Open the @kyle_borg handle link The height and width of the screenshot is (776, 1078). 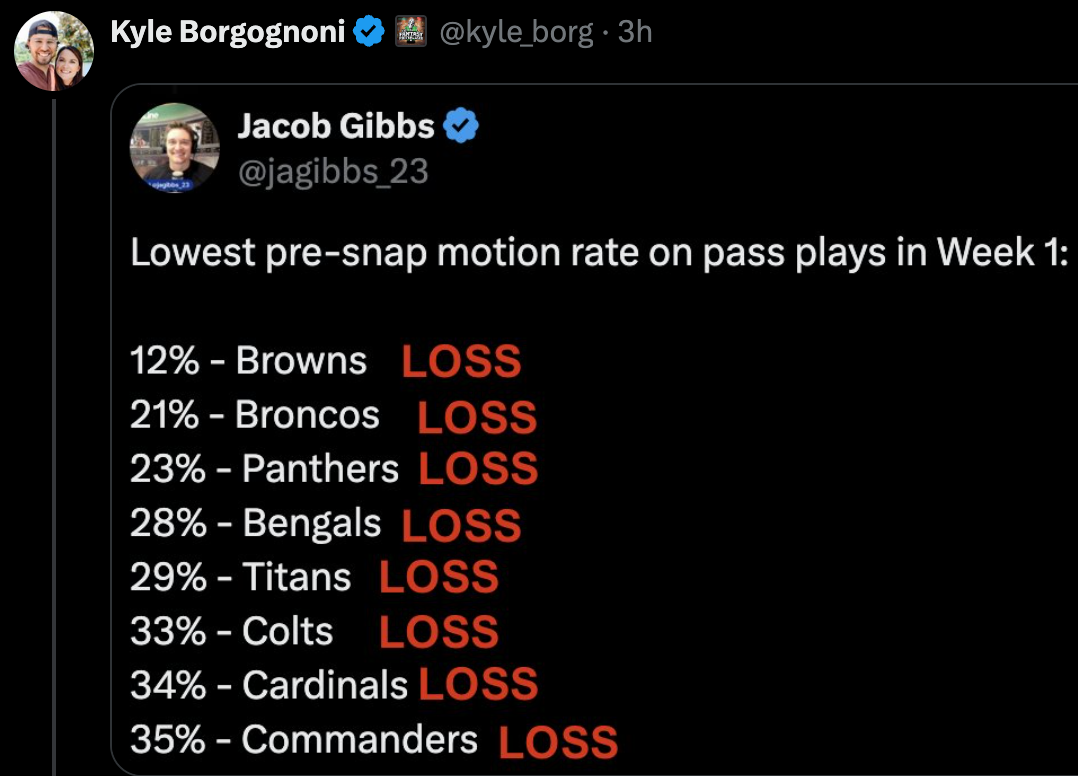516,32
